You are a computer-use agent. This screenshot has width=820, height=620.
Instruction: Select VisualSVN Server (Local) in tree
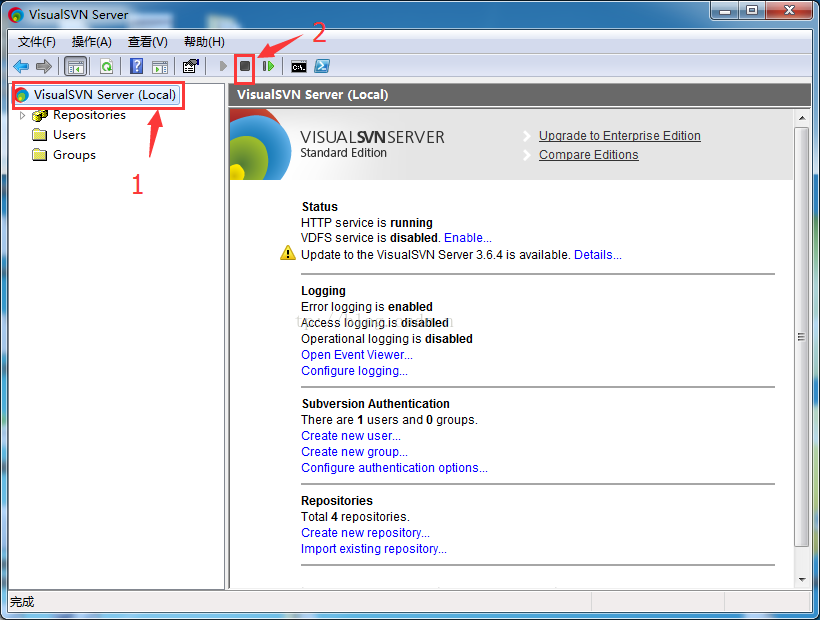click(x=104, y=95)
